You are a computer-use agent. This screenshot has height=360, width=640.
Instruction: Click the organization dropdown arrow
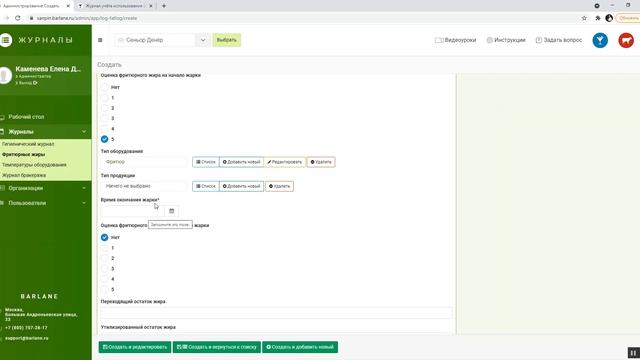203,40
